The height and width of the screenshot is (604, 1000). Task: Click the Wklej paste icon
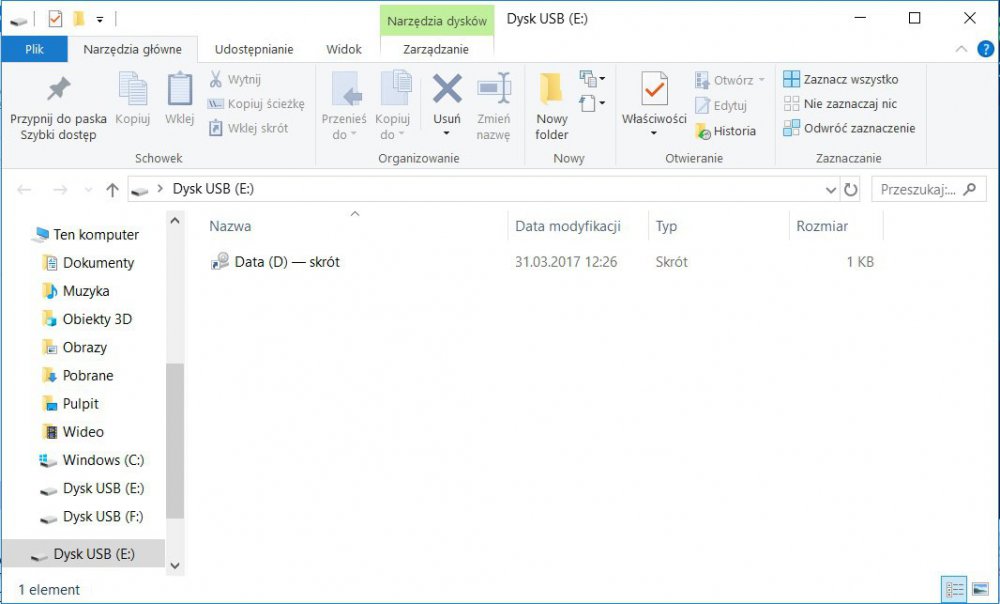(x=179, y=90)
